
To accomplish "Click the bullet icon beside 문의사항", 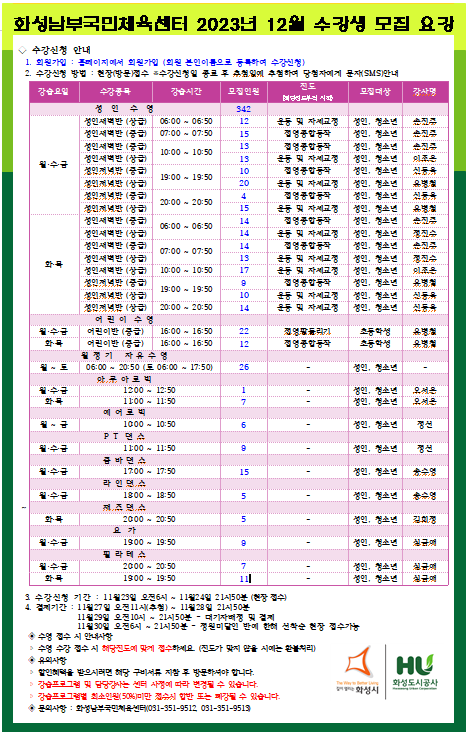I will coord(32,708).
